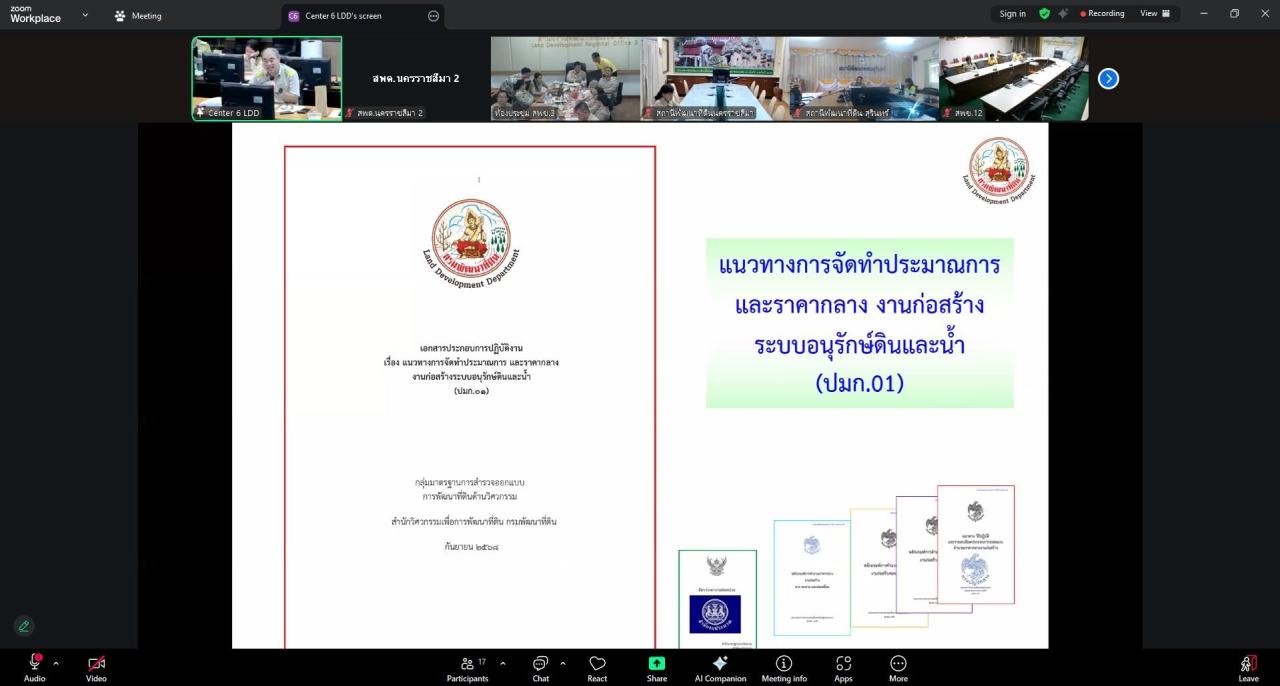Click the AI sparkle icon beside the shield
Viewport: 1280px width, 686px height.
1063,14
